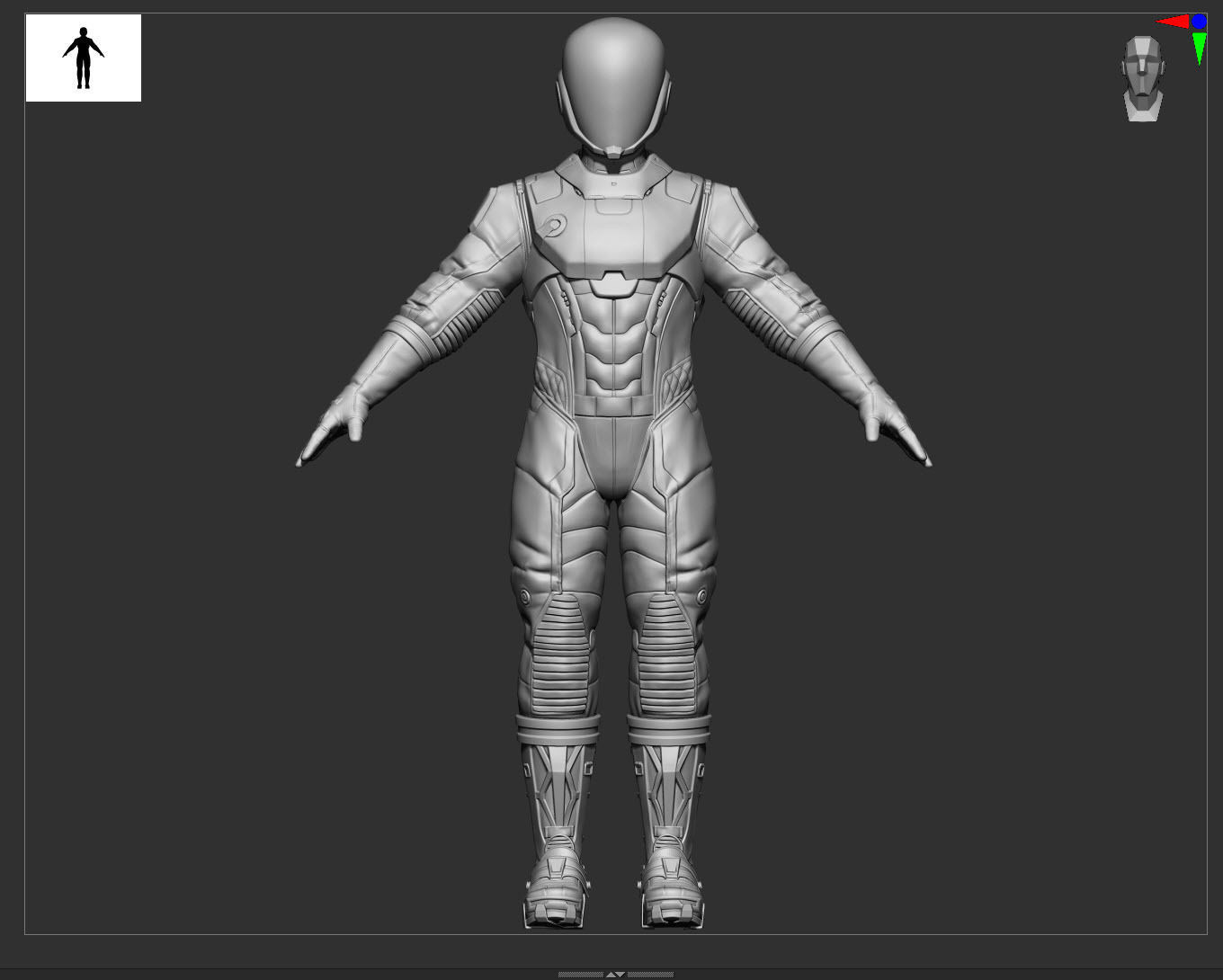Image resolution: width=1223 pixels, height=980 pixels.
Task: Expand the bottom tray divider arrows
Action: (x=615, y=975)
